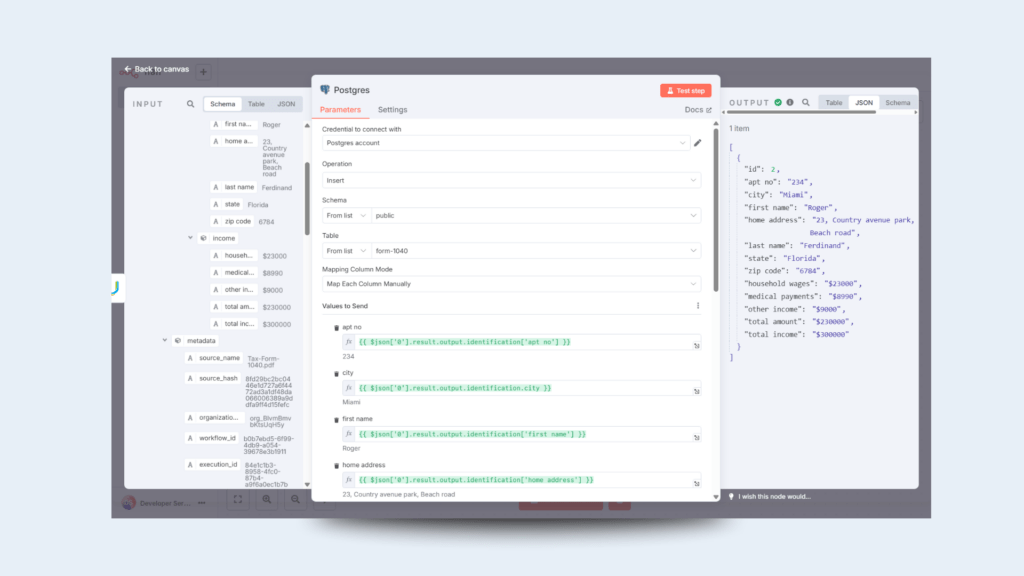Viewport: 1024px width, 576px height.
Task: Open the Settings tab
Action: (x=392, y=110)
